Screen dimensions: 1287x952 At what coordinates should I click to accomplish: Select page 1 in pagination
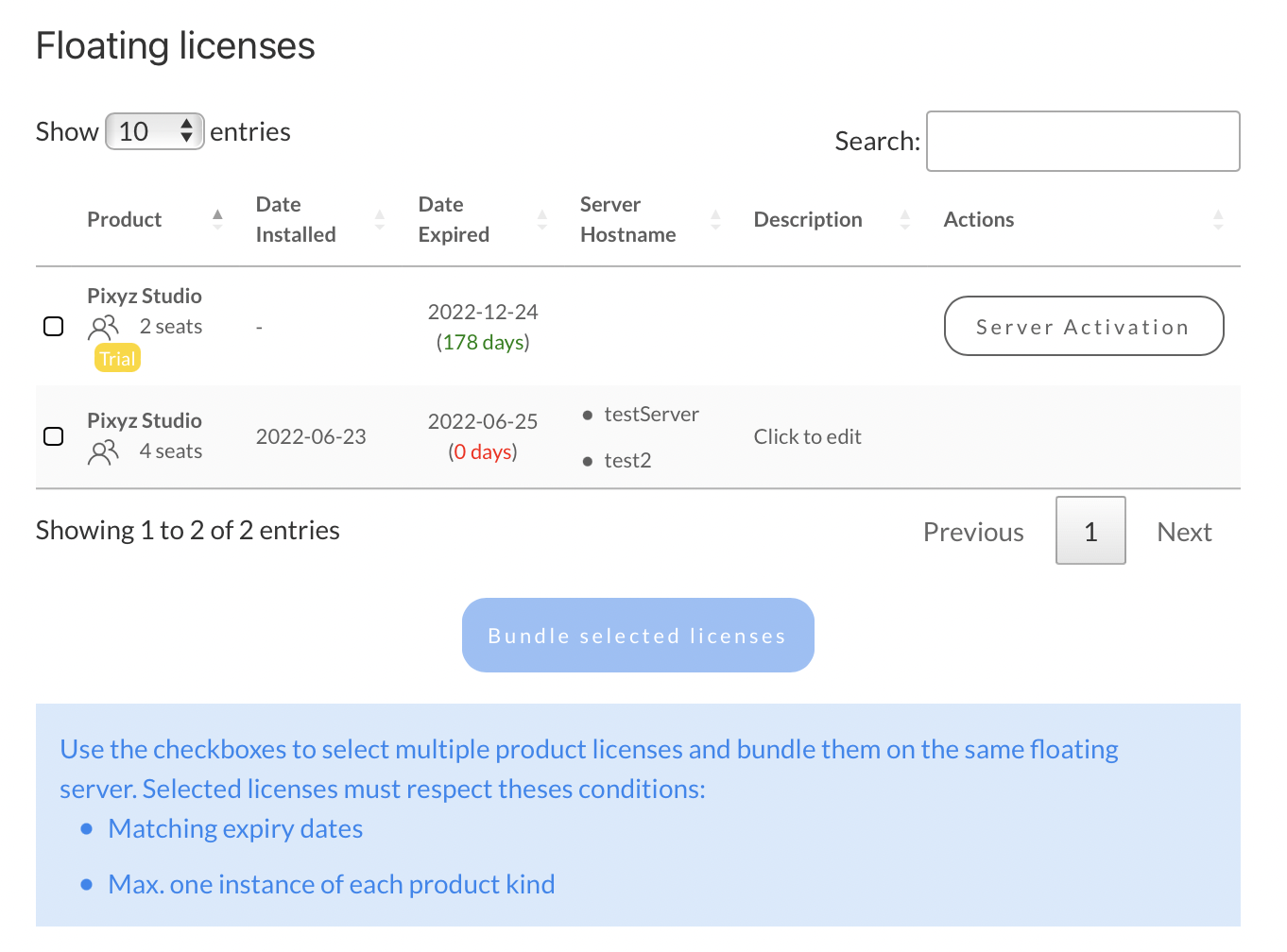click(x=1090, y=531)
